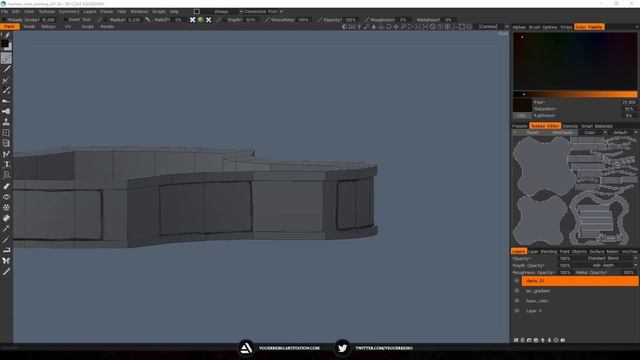Open the Color channel dropdown in Texture Editor
This screenshot has height=360, width=640.
pos(593,133)
